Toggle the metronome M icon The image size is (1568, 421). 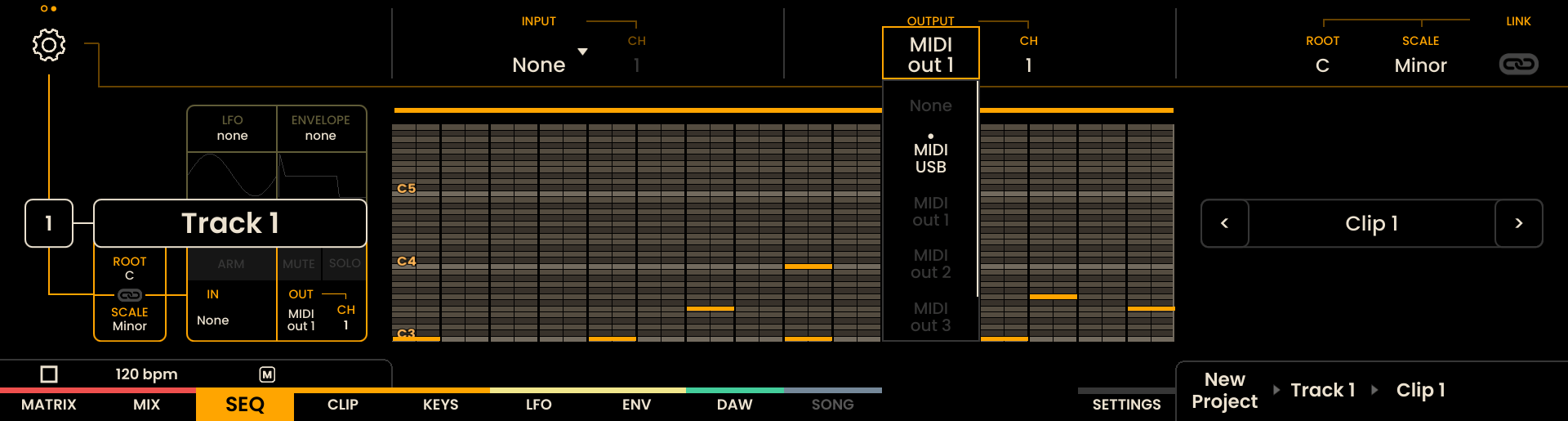(x=267, y=374)
